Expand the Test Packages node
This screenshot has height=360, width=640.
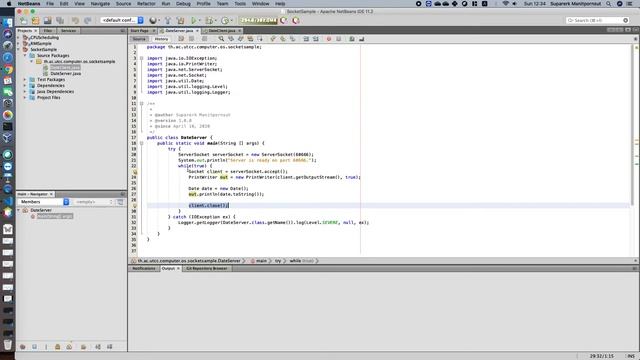(25, 80)
